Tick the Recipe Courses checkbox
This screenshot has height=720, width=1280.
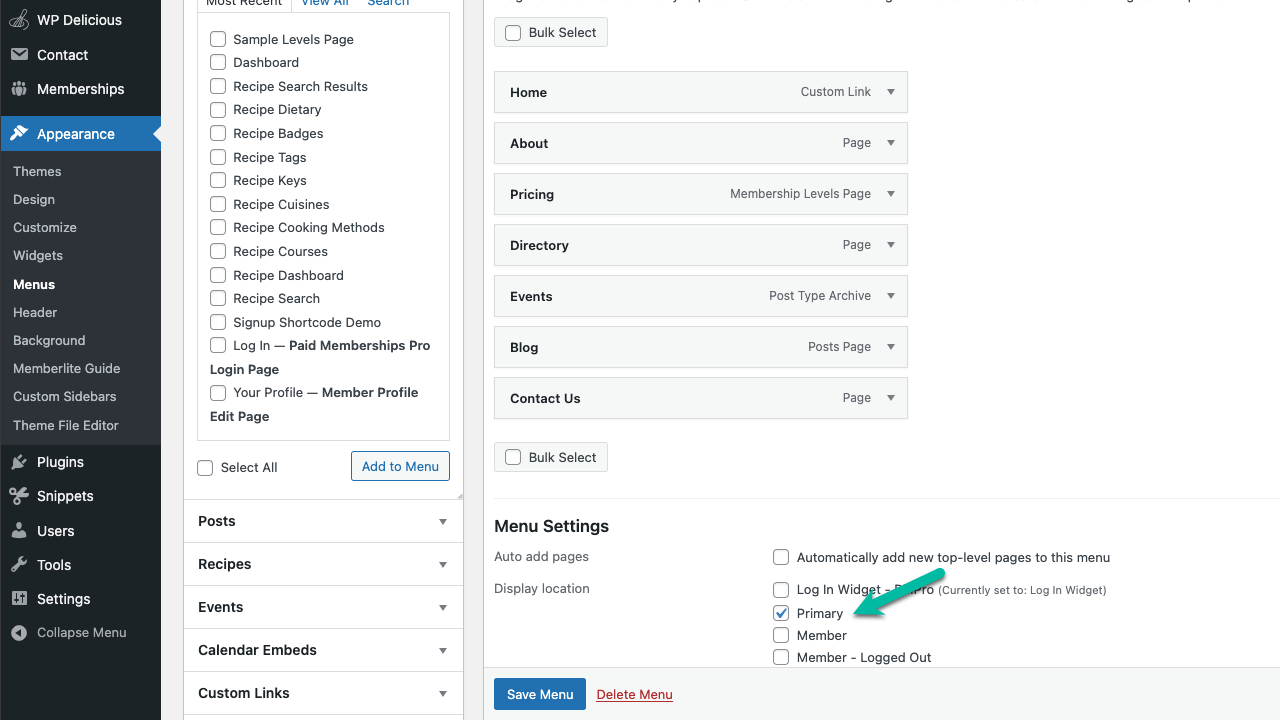point(218,251)
